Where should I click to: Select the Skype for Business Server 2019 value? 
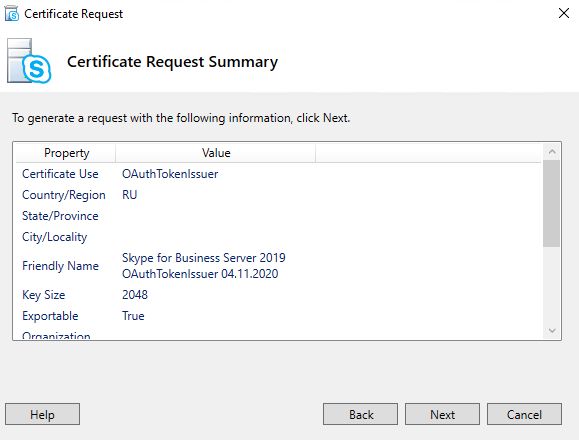[x=203, y=265]
